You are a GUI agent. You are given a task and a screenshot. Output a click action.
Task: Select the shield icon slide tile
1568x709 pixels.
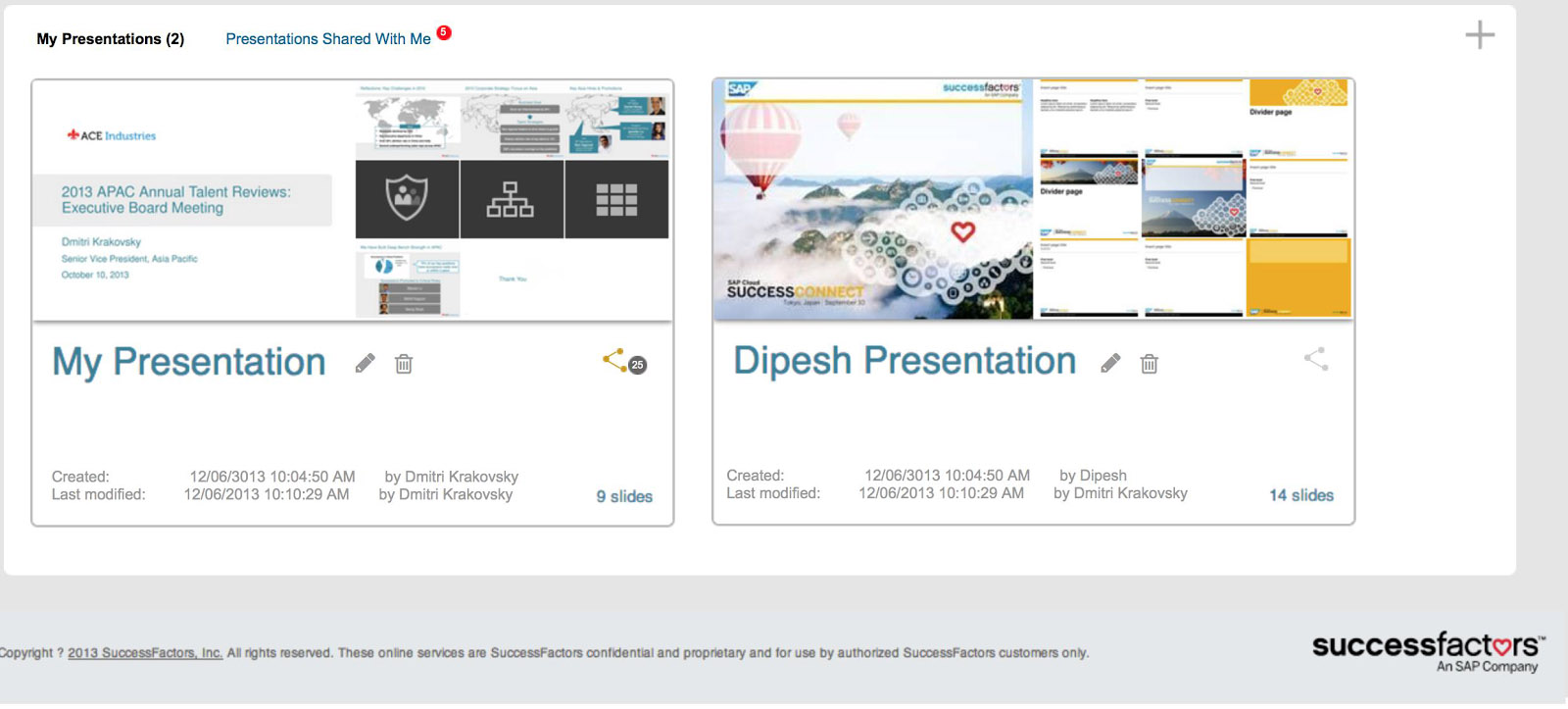pos(407,199)
